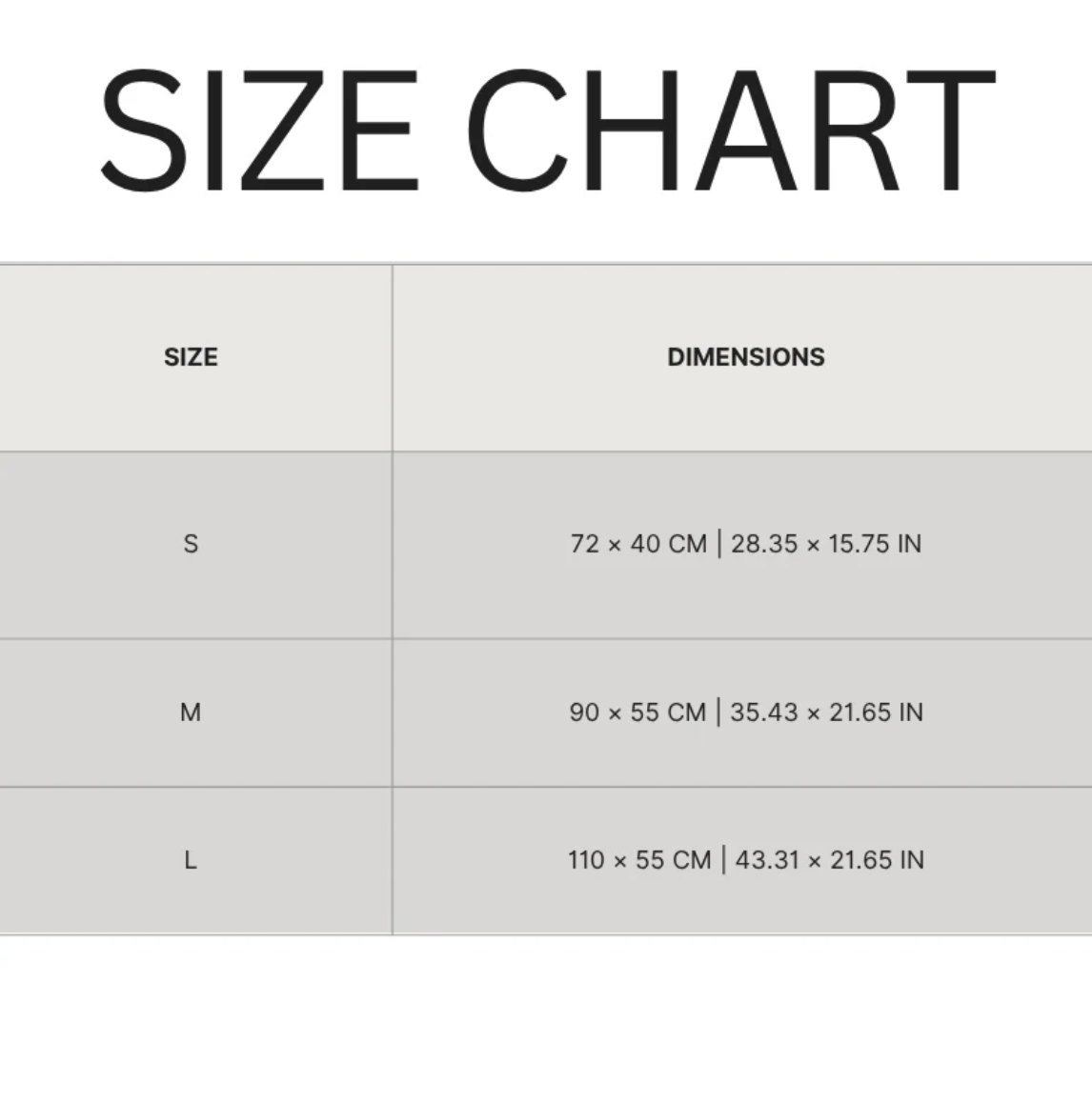
Task: Click the pipe separator in the M row
Action: (718, 712)
